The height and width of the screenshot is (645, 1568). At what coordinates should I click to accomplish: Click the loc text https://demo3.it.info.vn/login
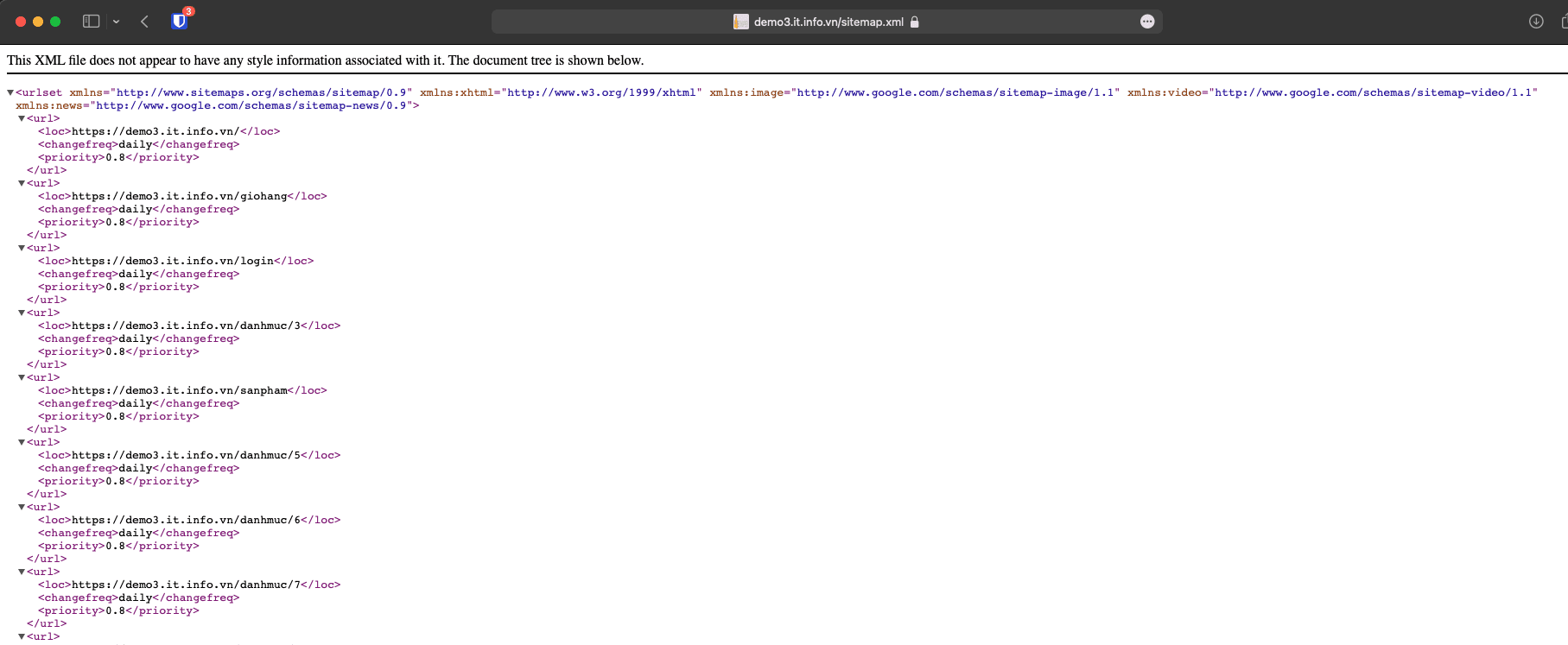click(x=173, y=261)
